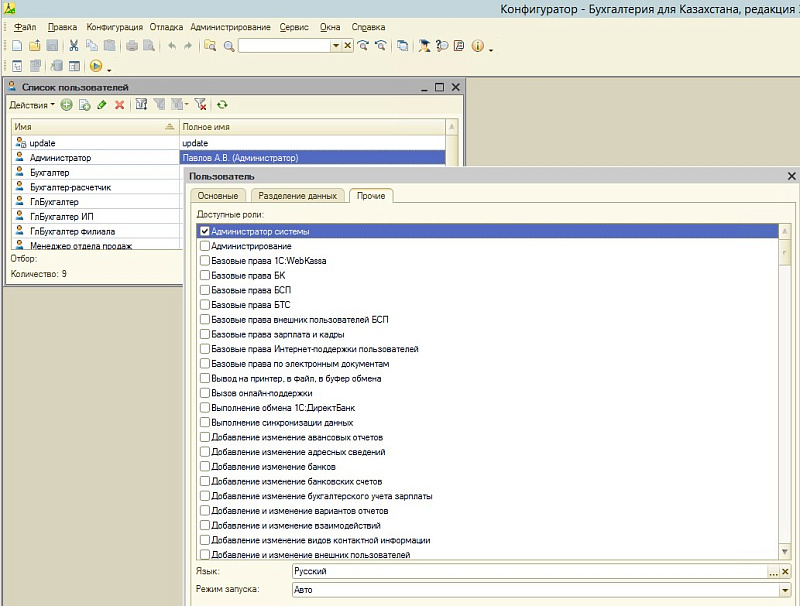The height and width of the screenshot is (606, 800).
Task: Click the Cut scissors icon
Action: pyautogui.click(x=74, y=46)
